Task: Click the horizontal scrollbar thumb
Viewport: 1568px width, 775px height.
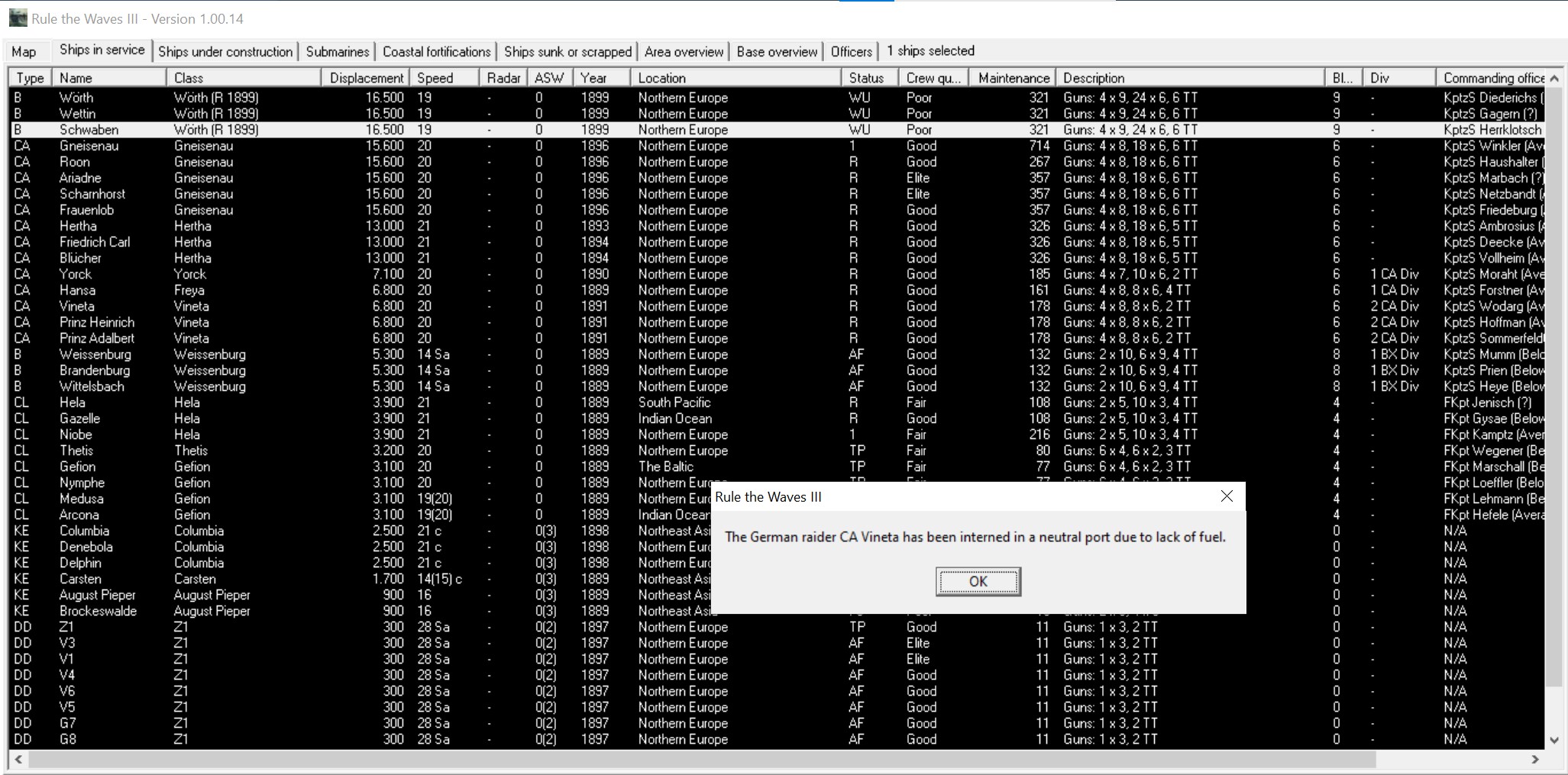Action: click(x=702, y=759)
